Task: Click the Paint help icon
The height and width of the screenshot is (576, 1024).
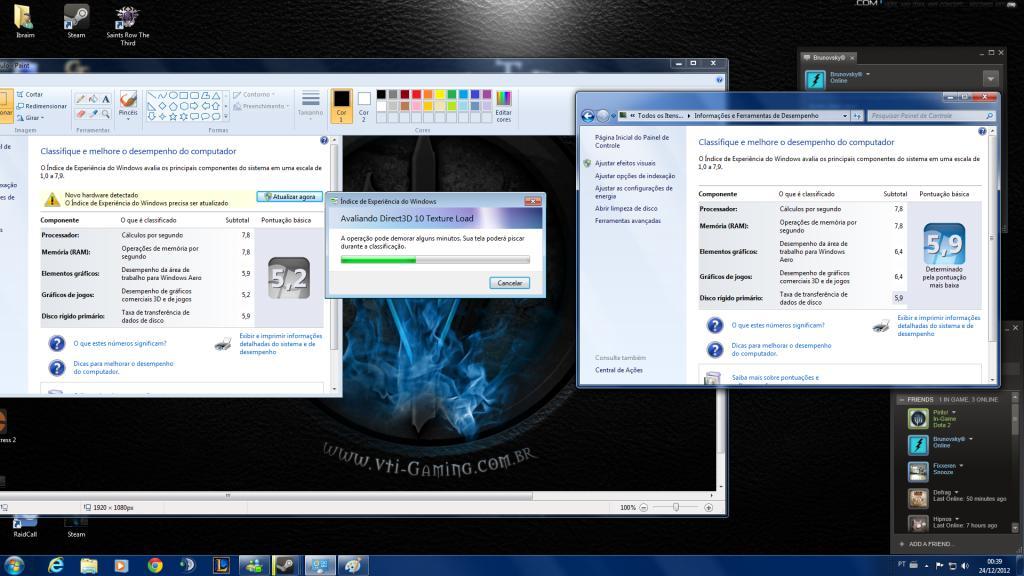Action: point(719,80)
